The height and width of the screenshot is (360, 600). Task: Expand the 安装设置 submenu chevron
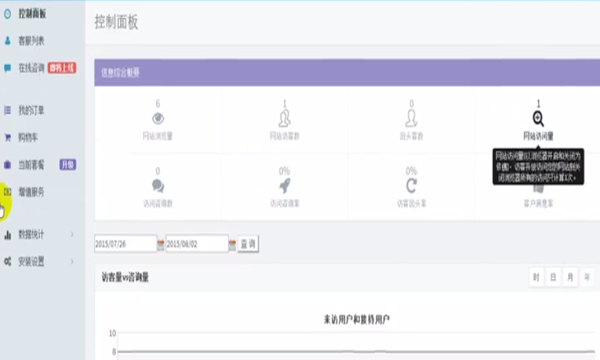click(72, 262)
